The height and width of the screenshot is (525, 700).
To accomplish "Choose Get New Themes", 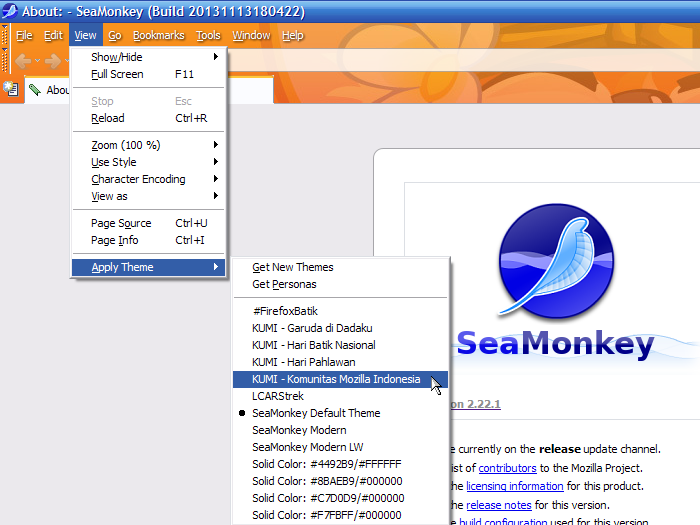I will [340, 267].
